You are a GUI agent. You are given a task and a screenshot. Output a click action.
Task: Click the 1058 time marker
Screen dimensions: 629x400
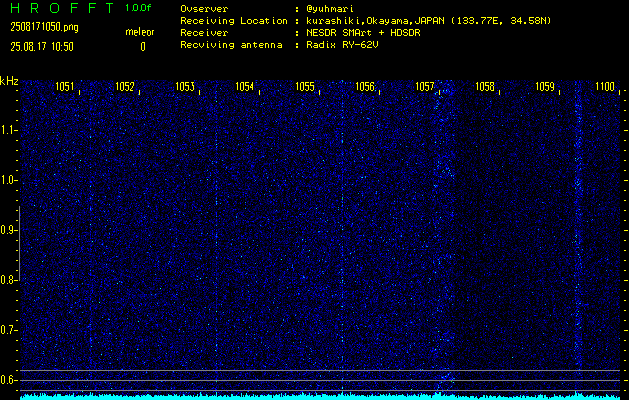pyautogui.click(x=485, y=87)
